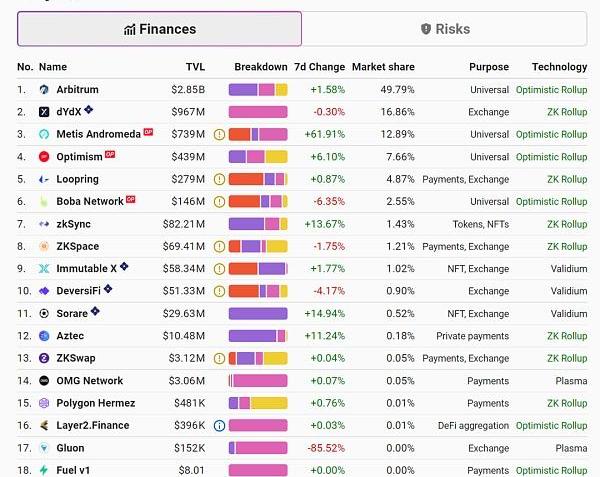
Task: Open the zkSync project link
Action: [x=73, y=224]
